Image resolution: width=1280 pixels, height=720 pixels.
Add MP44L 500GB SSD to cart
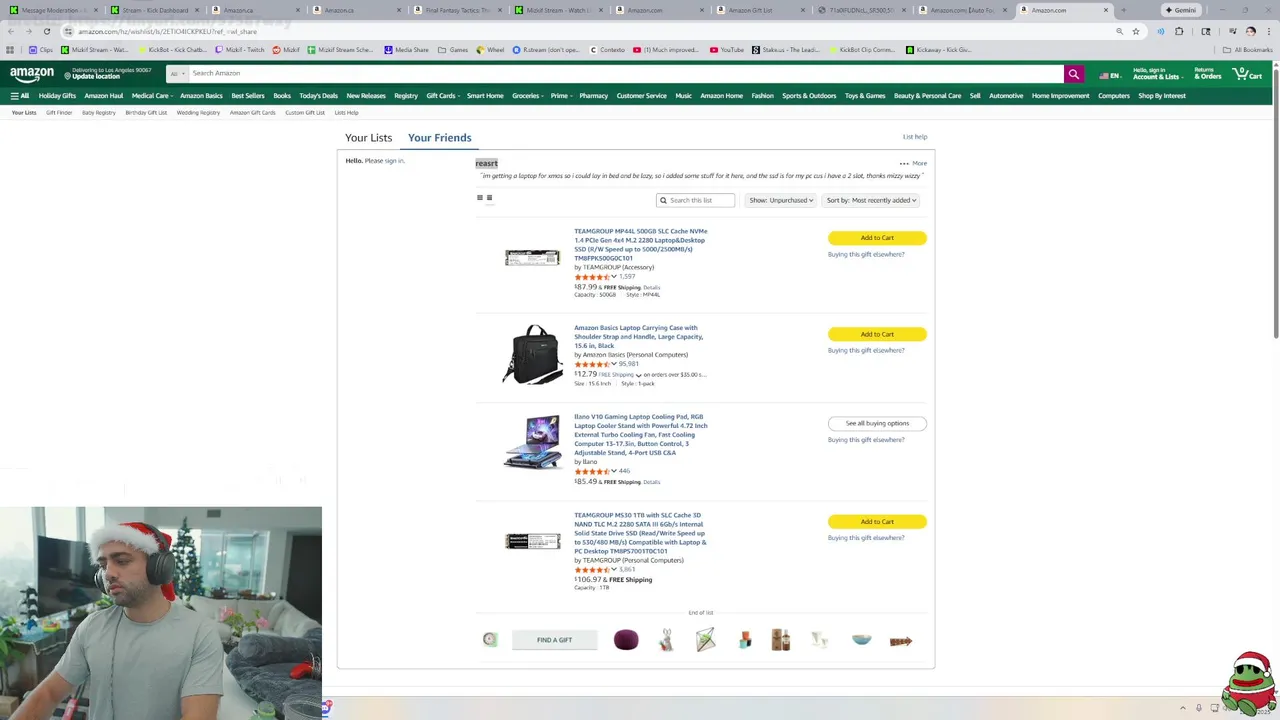[877, 238]
